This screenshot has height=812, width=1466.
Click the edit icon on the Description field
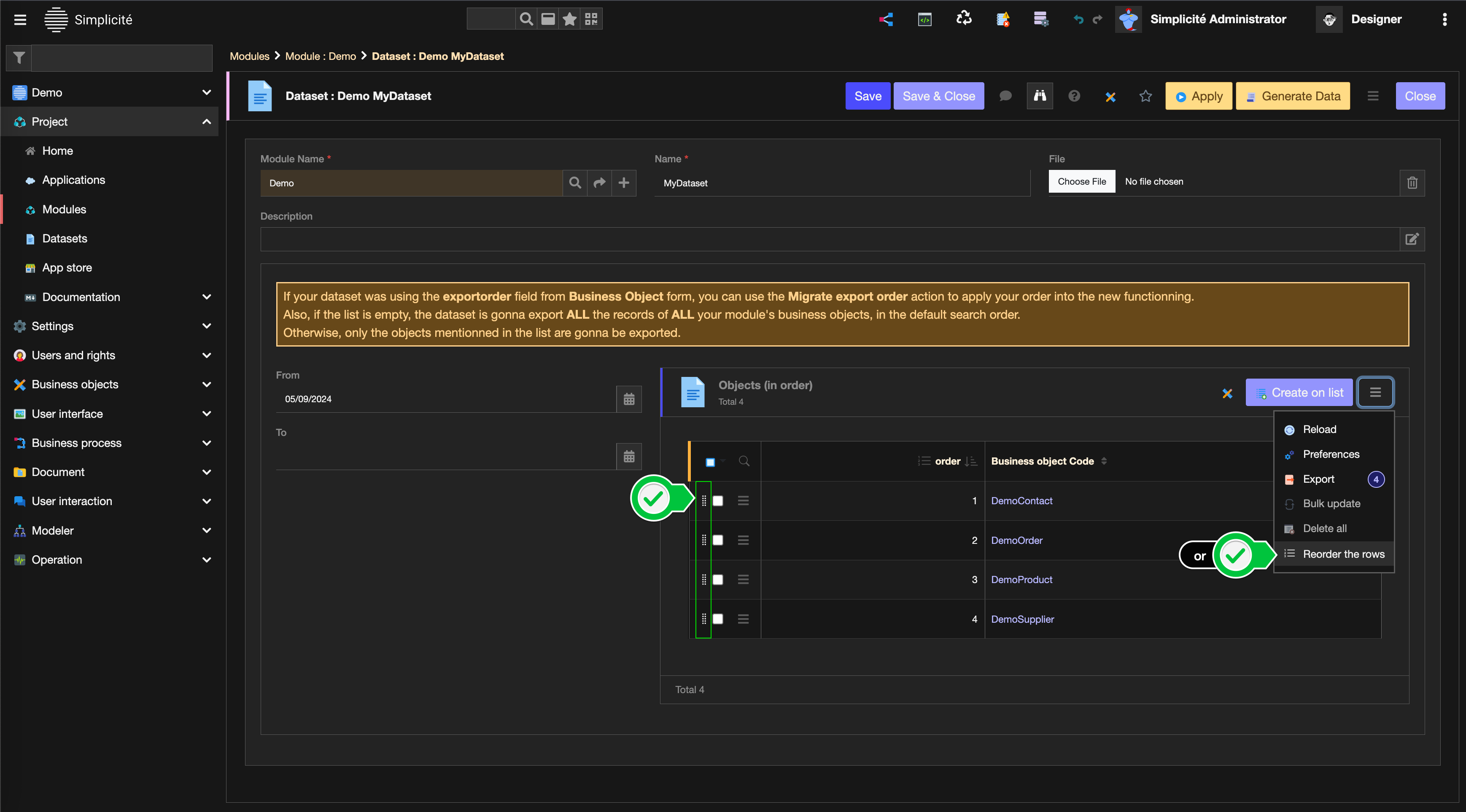(1412, 239)
